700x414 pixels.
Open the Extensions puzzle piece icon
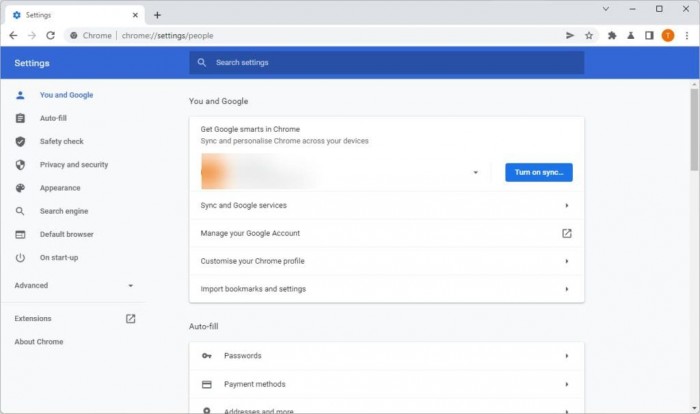point(612,35)
